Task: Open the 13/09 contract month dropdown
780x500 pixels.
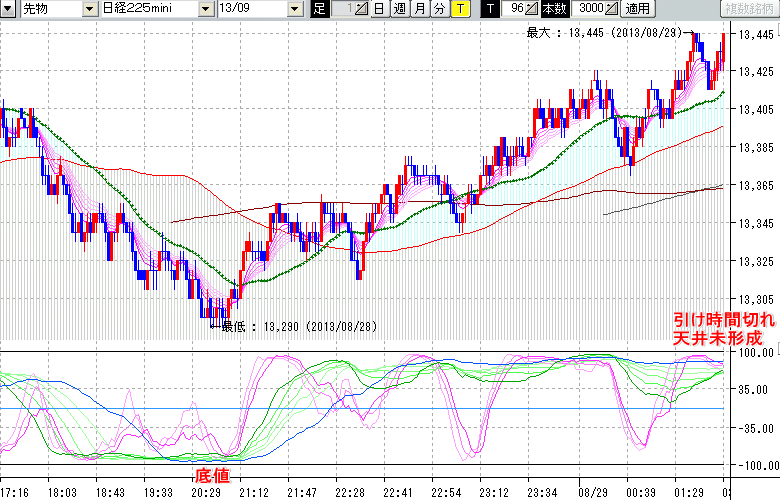Action: [294, 9]
